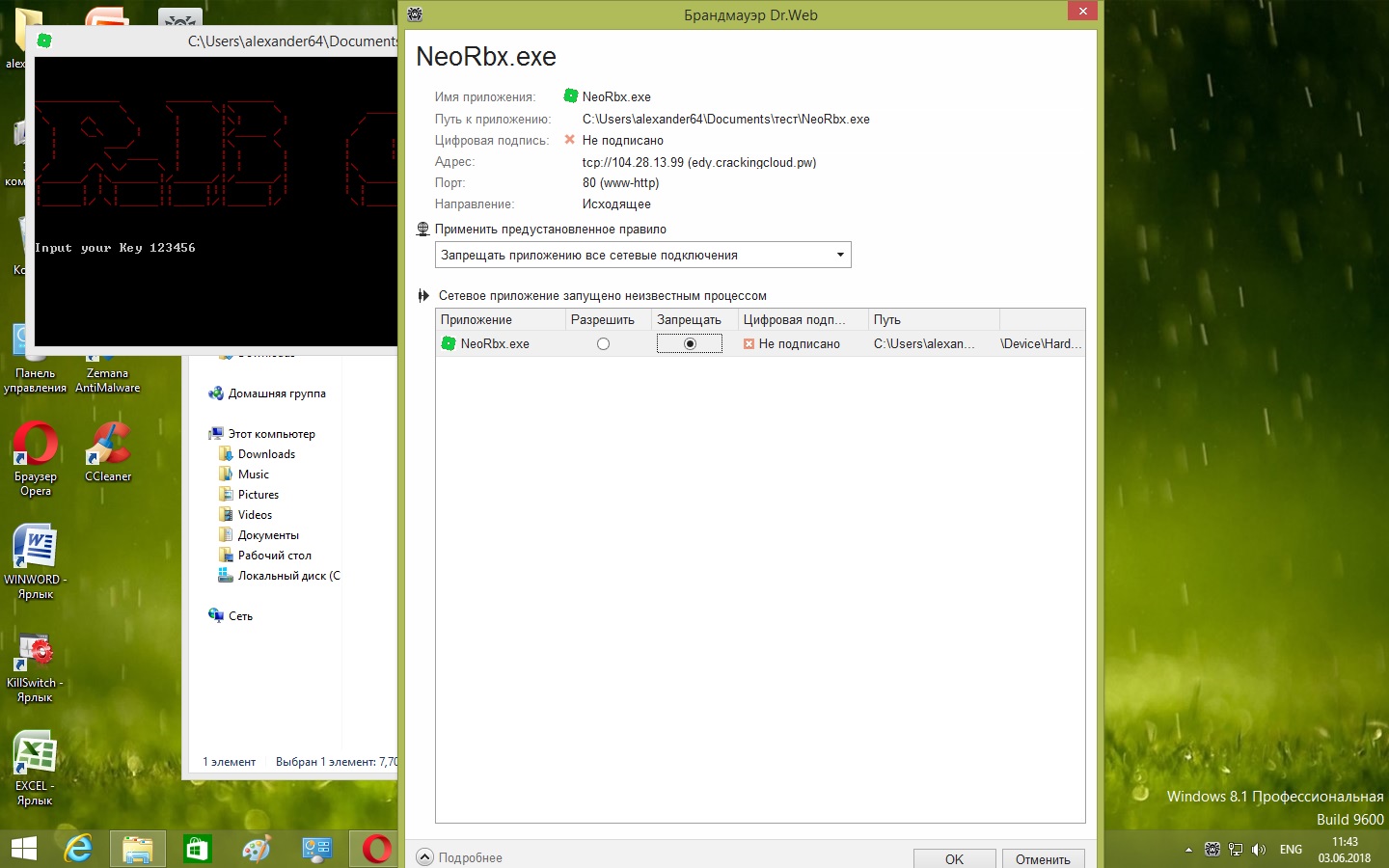Click the arrow icon beside unknown process notice
The height and width of the screenshot is (868, 1389).
(422, 296)
